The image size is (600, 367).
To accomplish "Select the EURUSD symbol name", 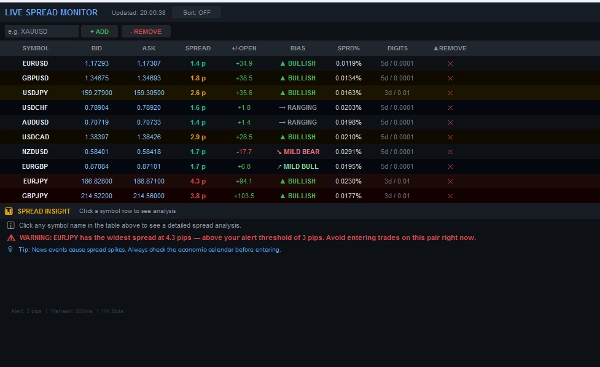I will [x=35, y=64].
